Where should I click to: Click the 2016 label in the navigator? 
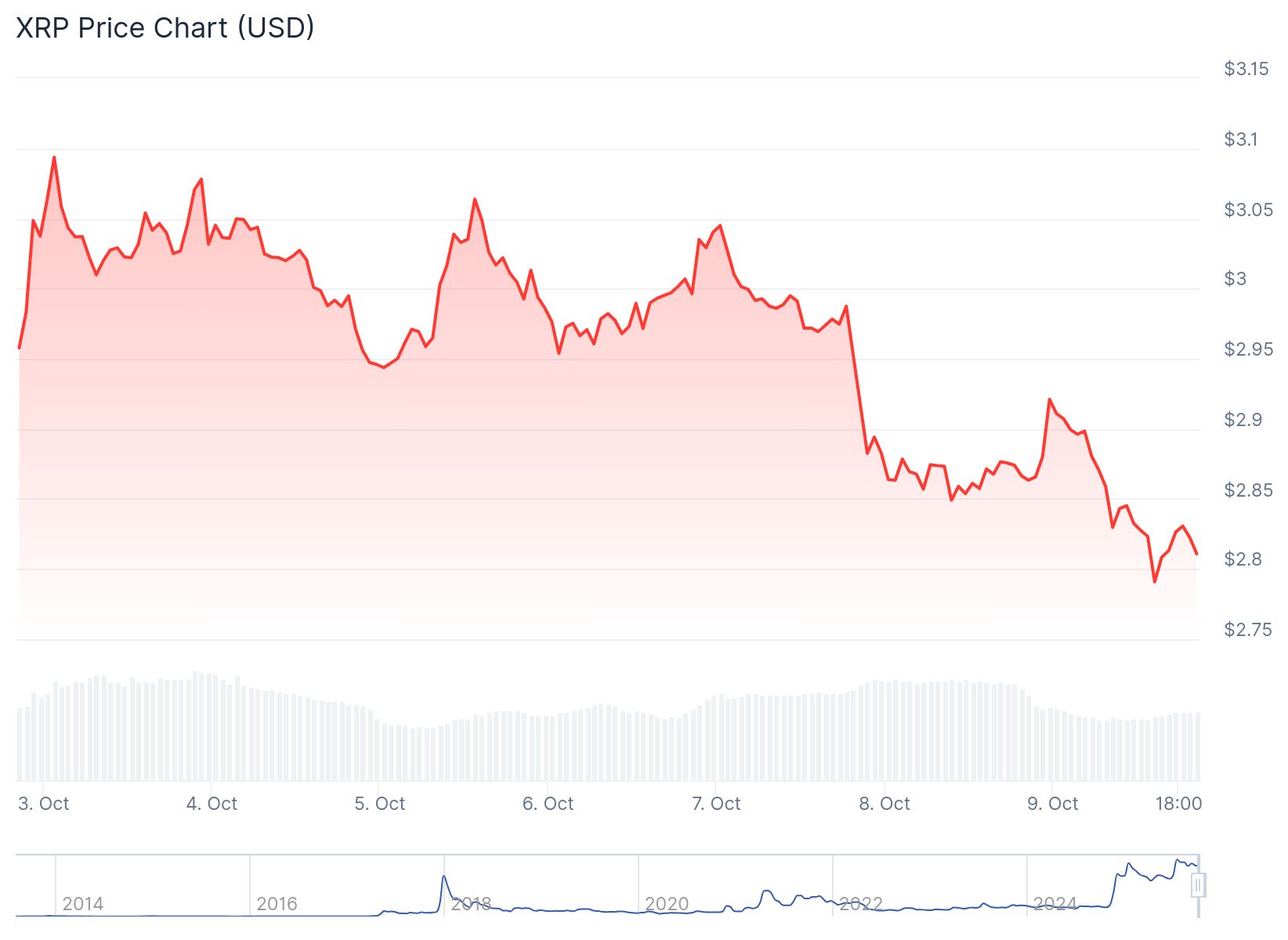click(x=277, y=904)
